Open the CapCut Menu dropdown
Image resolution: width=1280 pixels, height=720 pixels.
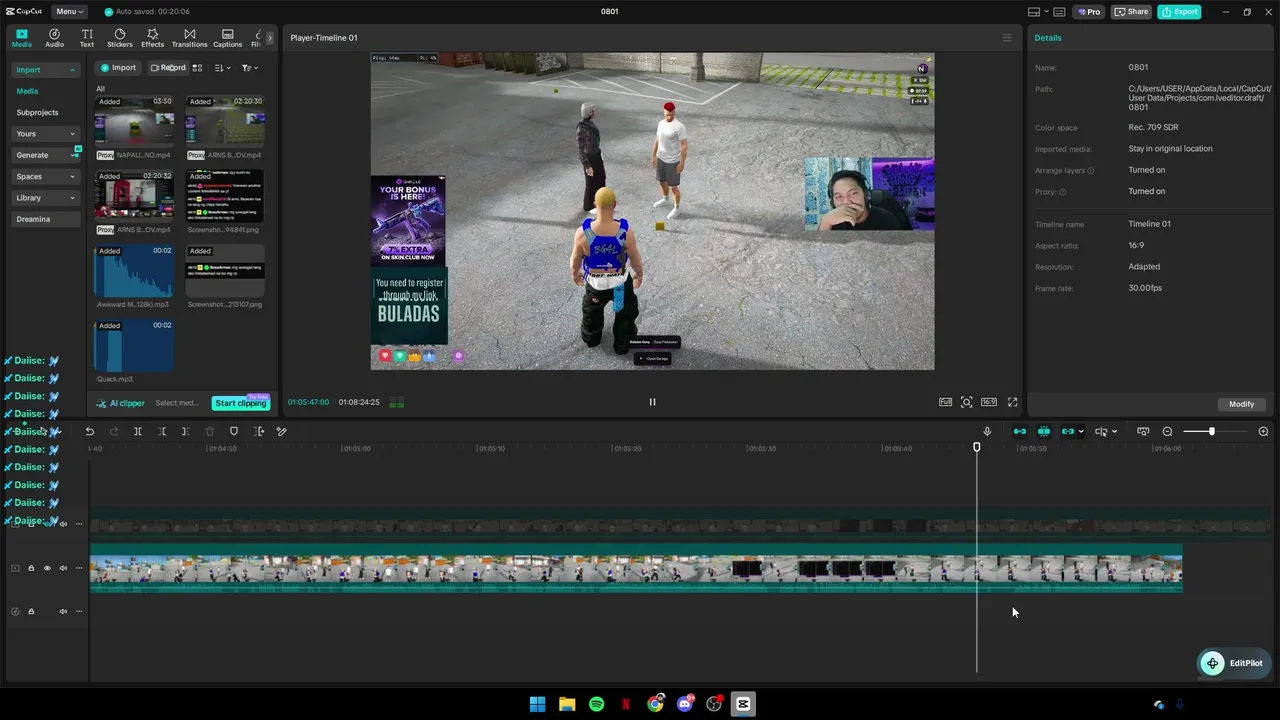(69, 12)
